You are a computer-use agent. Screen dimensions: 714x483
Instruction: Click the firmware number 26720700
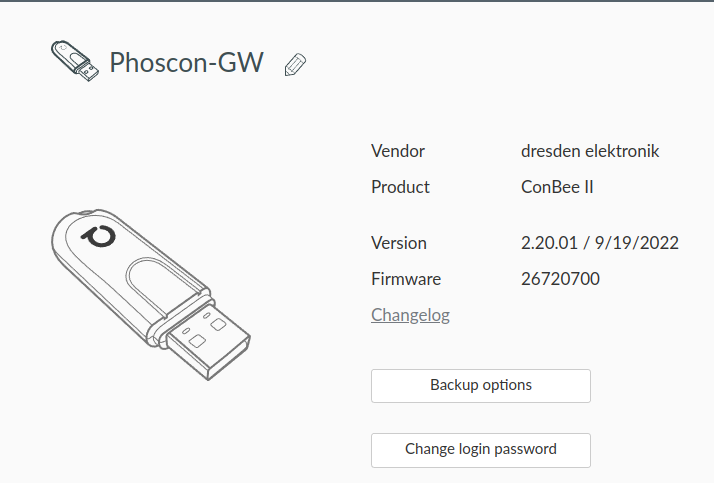click(560, 279)
